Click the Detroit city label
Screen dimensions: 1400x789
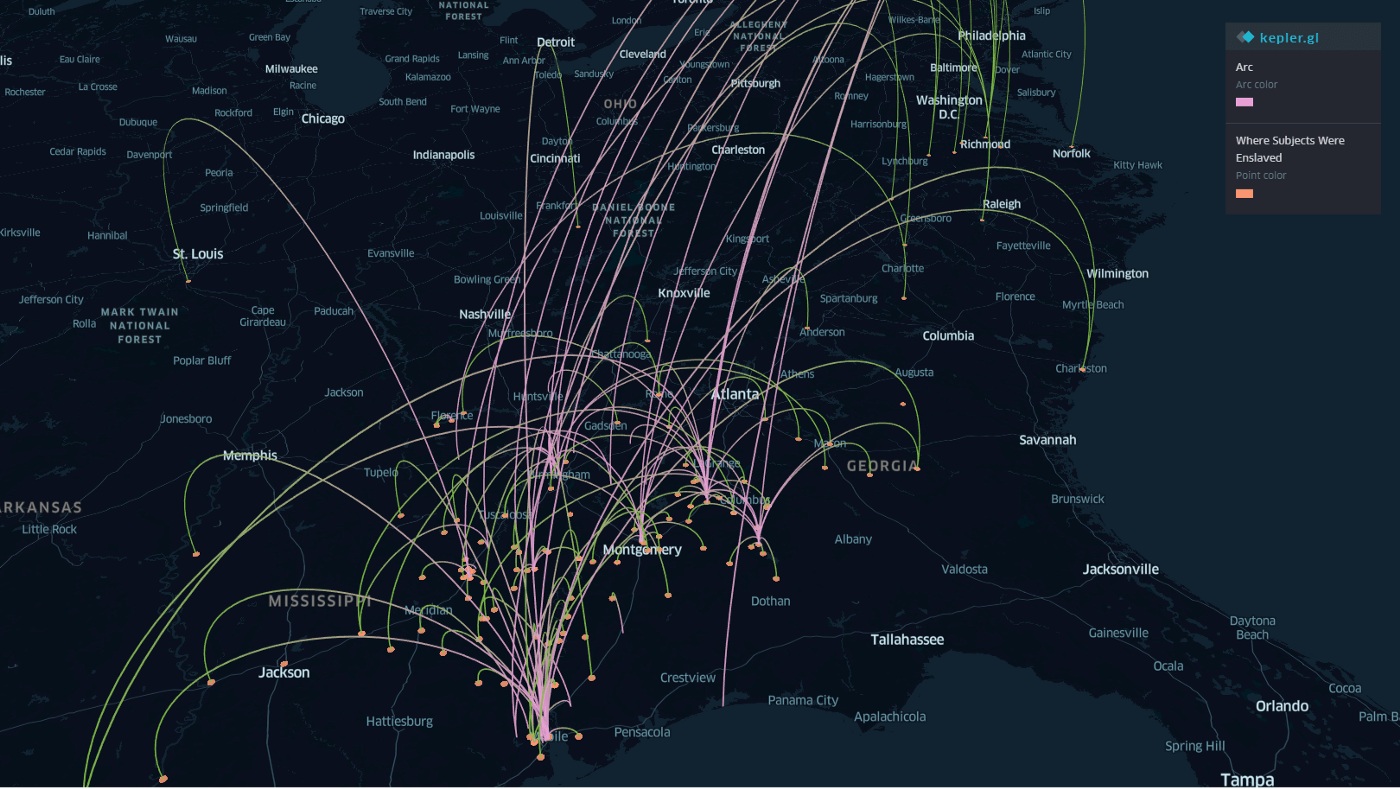tap(556, 42)
